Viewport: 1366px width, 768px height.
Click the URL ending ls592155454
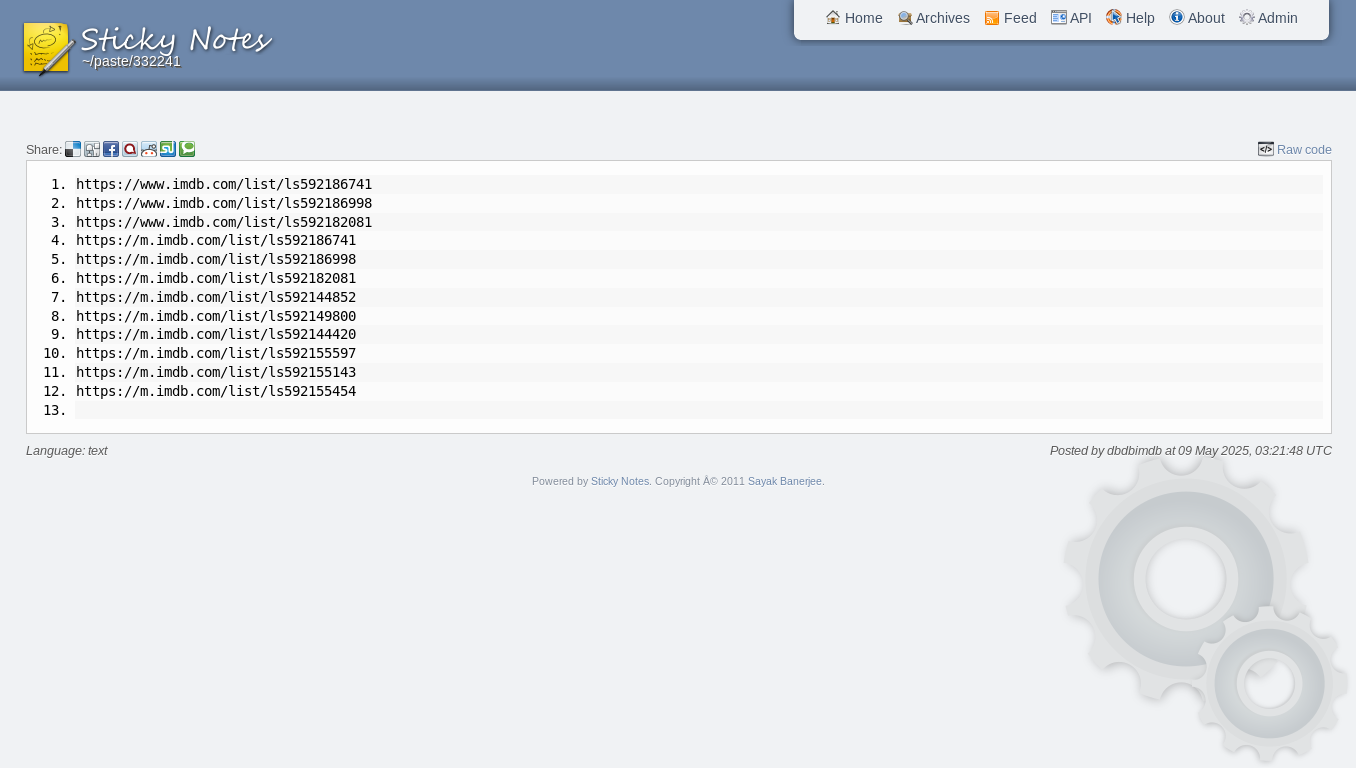(x=216, y=391)
